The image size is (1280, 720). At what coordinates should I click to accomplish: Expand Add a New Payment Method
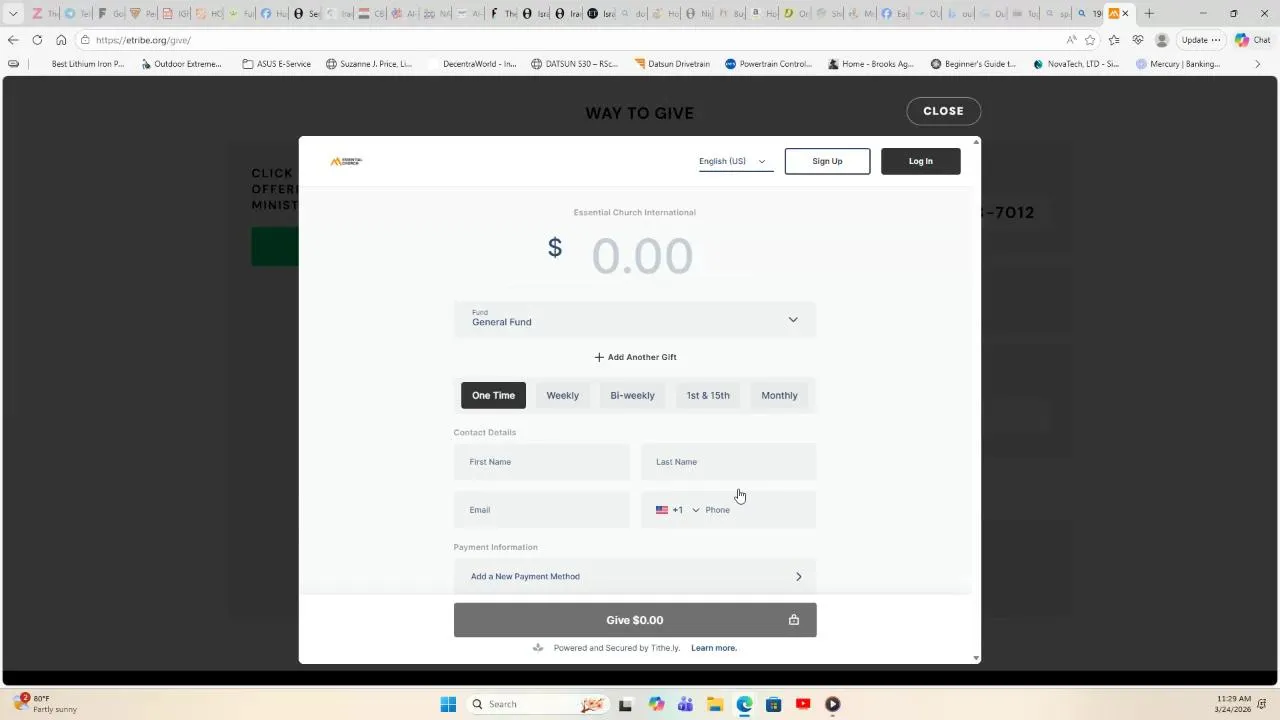635,576
